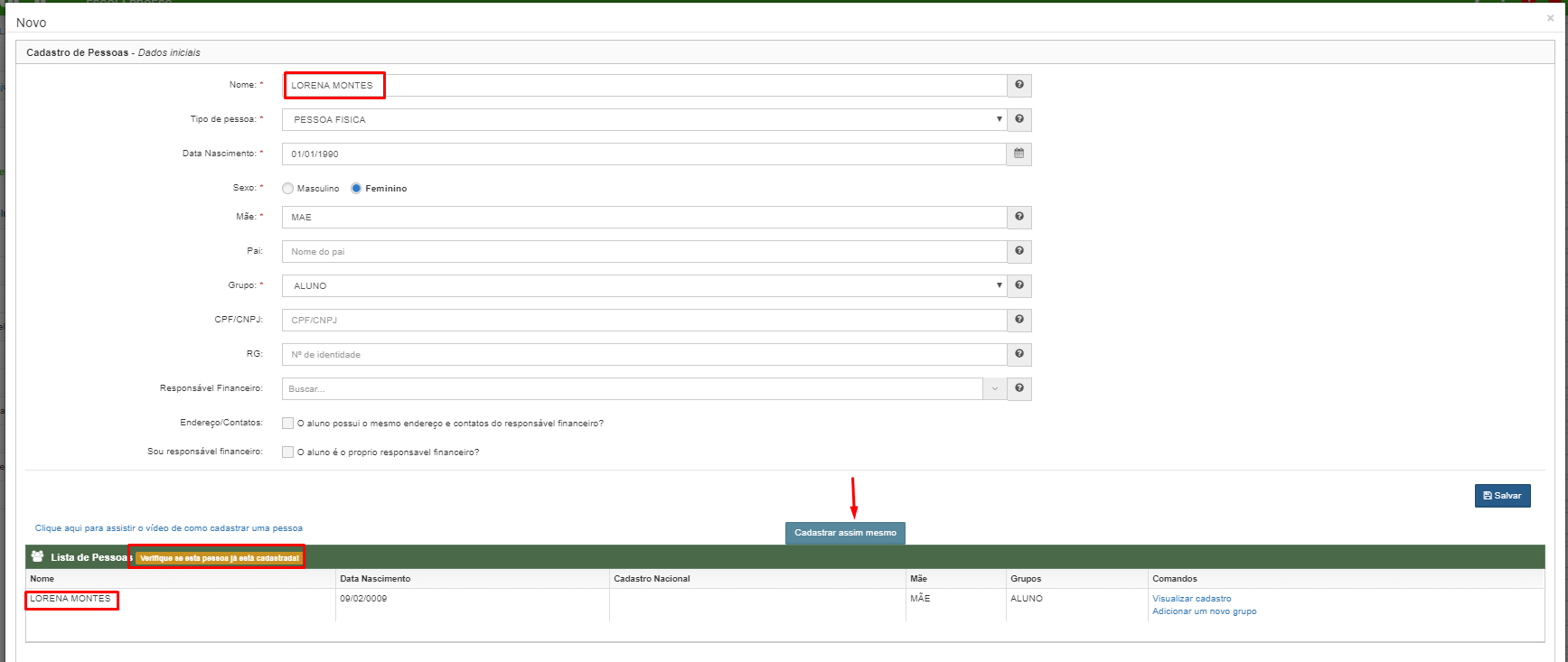This screenshot has width=1568, height=662.
Task: Click help icon beside Tipo de pessoa
Action: 1019,119
